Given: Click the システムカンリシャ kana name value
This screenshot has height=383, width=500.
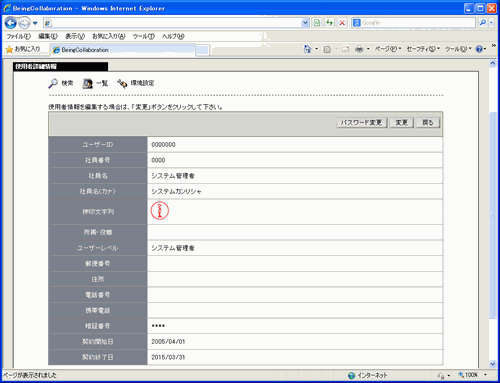Looking at the screenshot, I should coord(176,192).
